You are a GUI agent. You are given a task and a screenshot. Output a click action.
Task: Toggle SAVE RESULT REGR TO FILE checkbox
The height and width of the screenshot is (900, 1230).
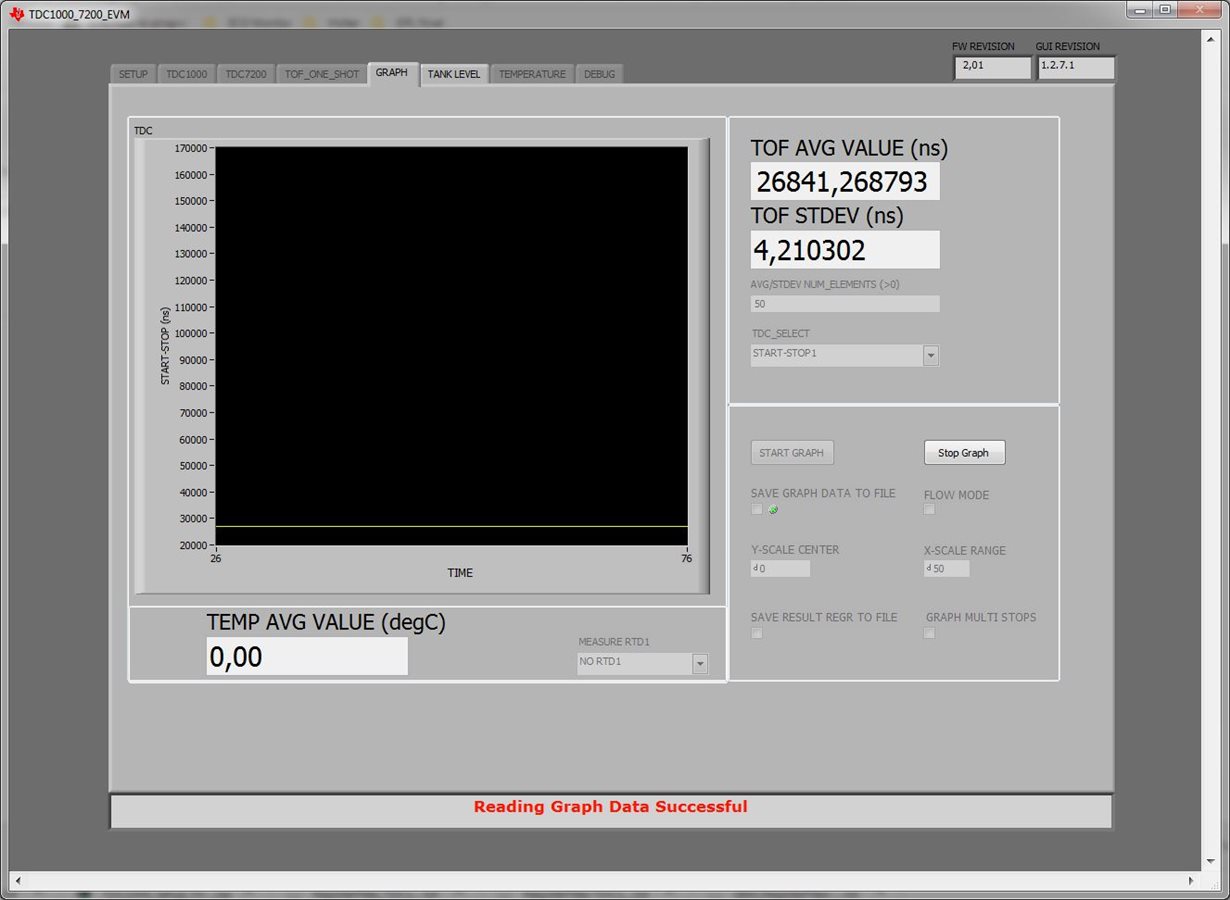[x=757, y=633]
